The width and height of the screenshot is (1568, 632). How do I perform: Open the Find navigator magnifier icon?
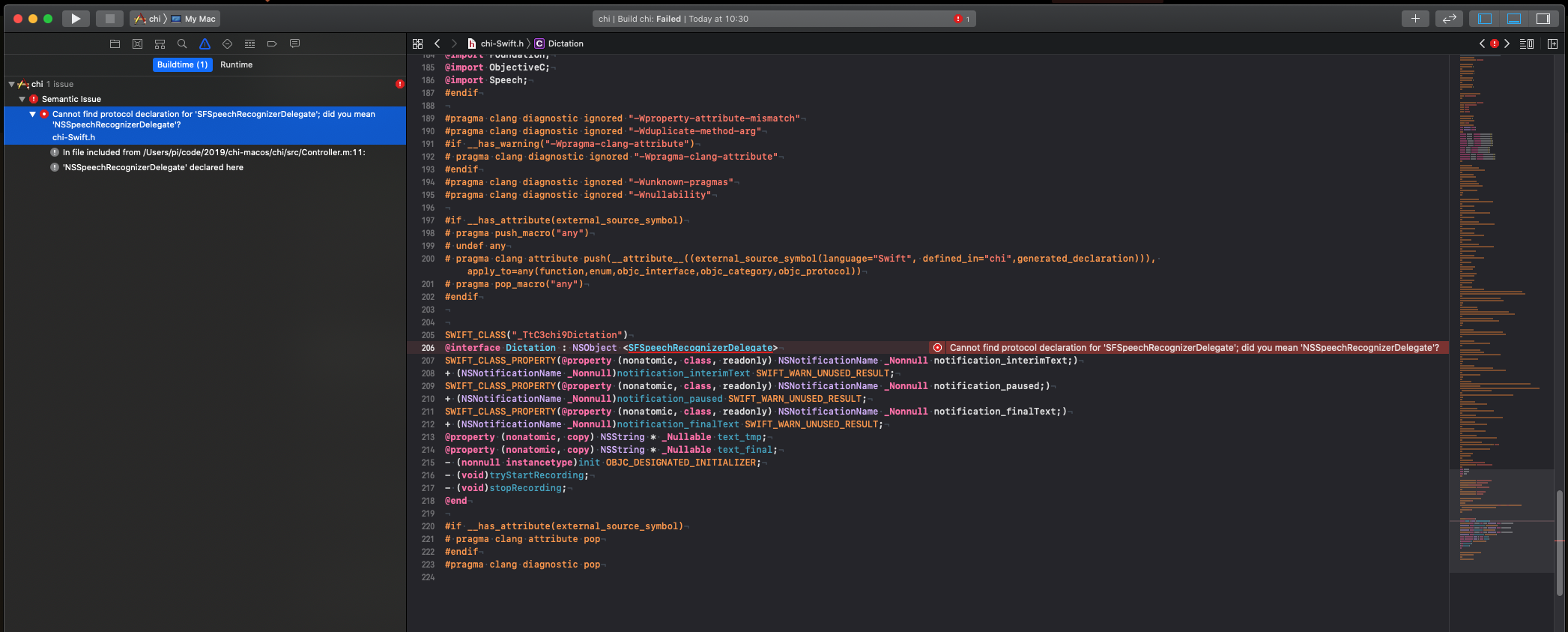coord(182,43)
